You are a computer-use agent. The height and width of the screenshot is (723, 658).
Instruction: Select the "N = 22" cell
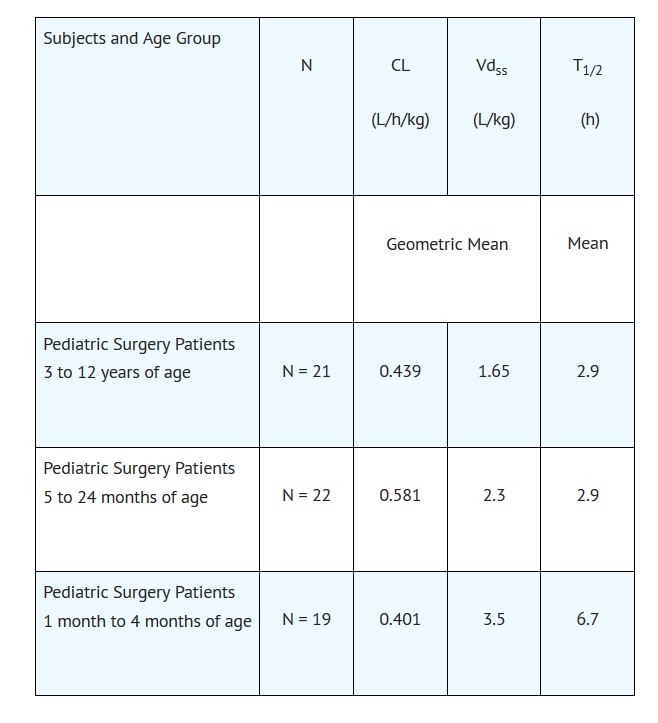306,495
